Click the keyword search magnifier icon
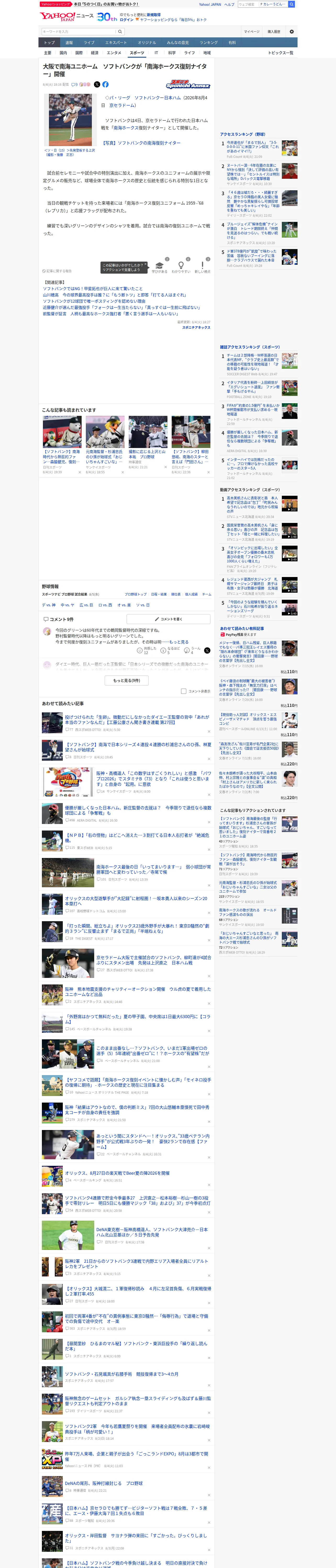 click(120, 32)
